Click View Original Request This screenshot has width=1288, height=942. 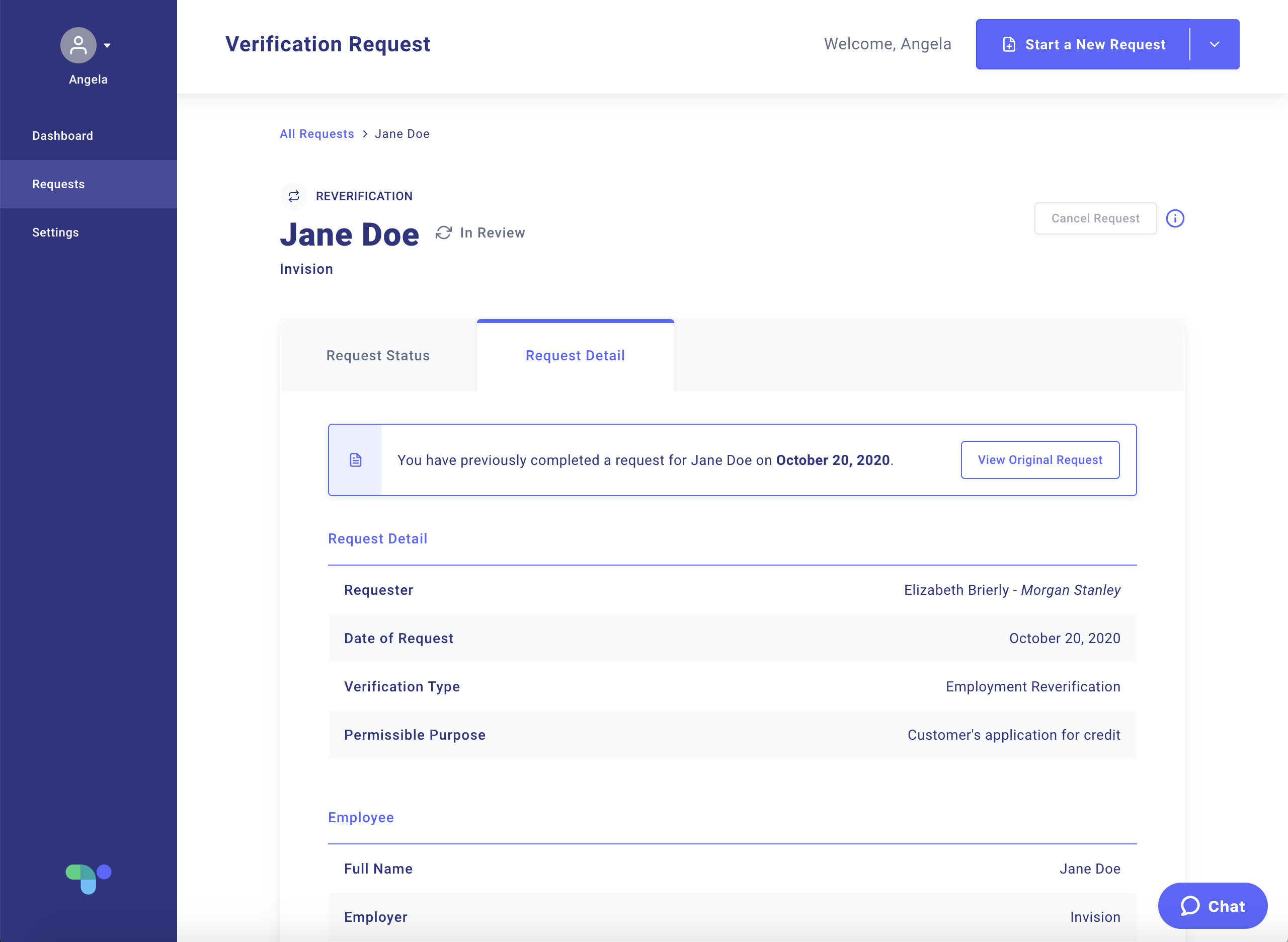click(x=1039, y=459)
